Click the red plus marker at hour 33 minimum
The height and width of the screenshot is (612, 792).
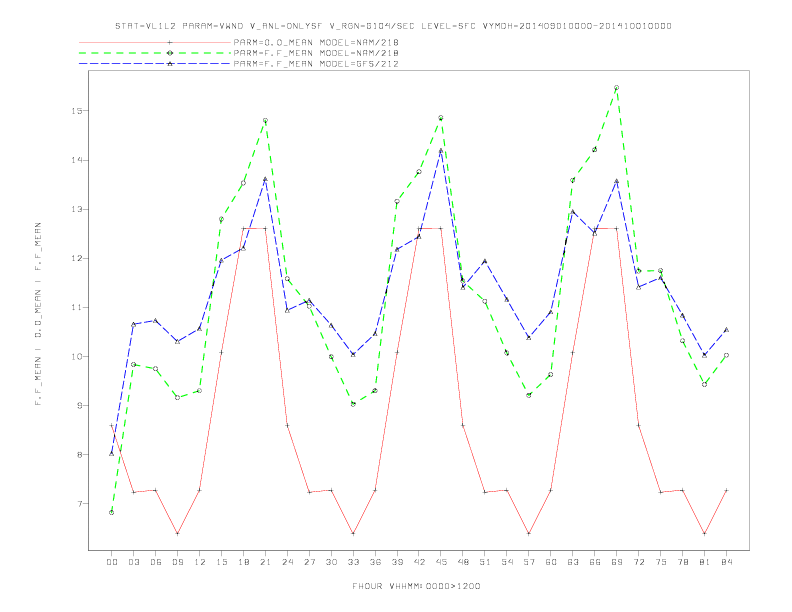(353, 533)
